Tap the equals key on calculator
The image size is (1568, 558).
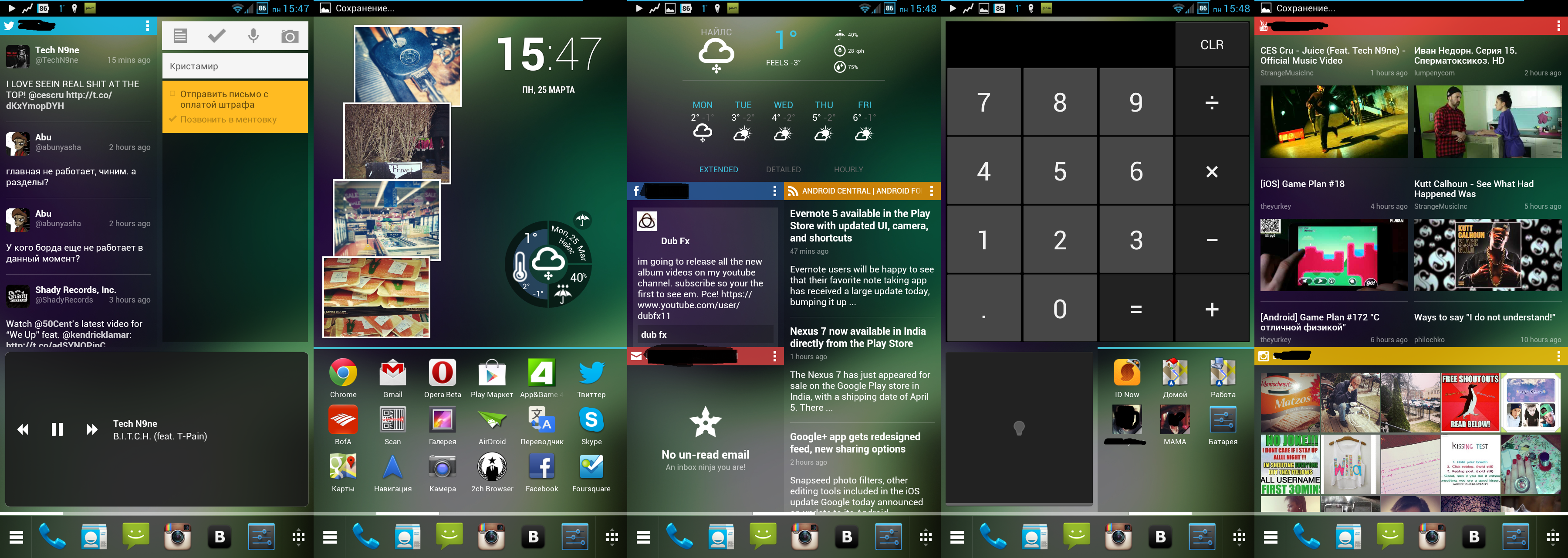click(x=1136, y=309)
